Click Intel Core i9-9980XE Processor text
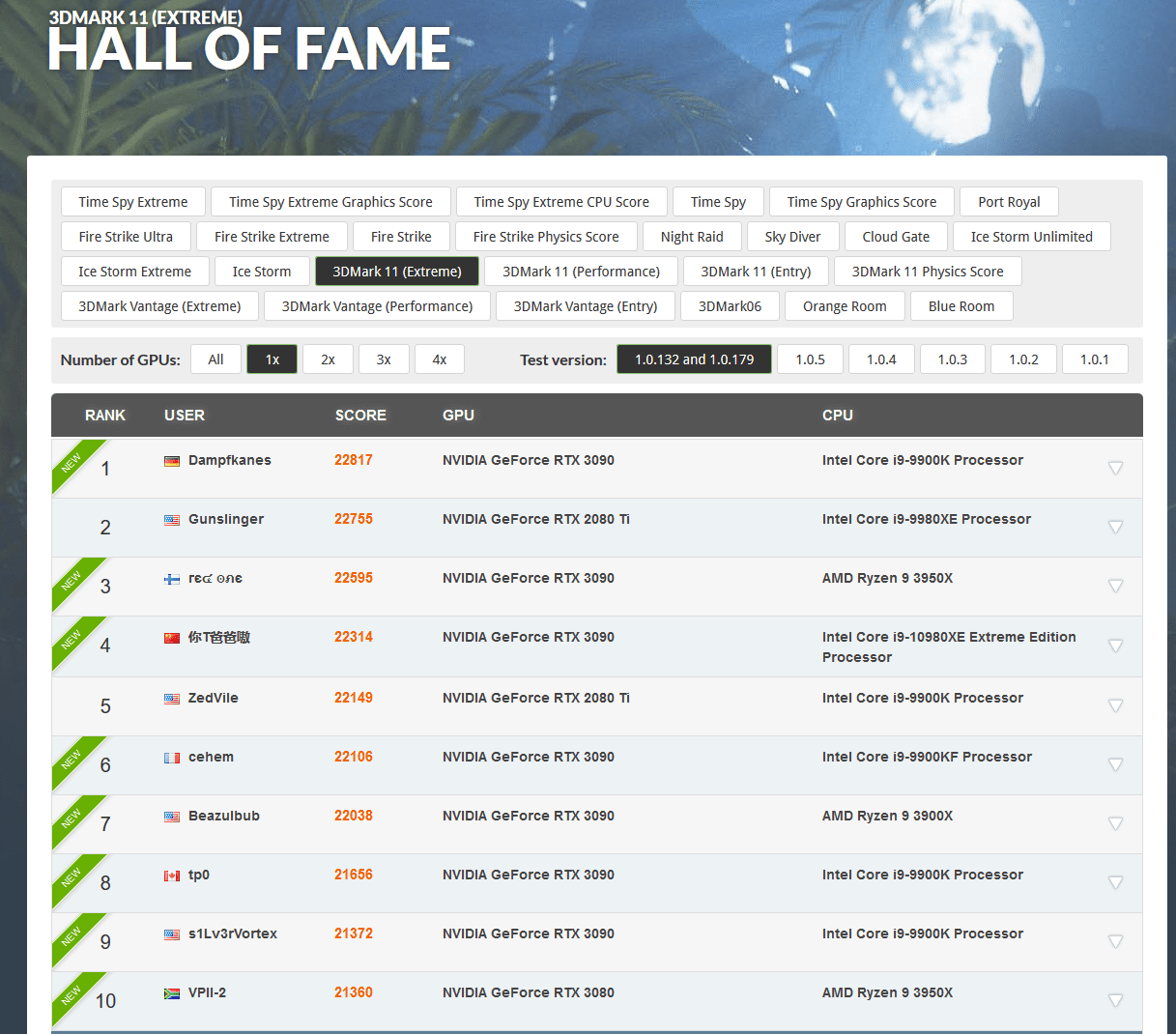Image resolution: width=1176 pixels, height=1034 pixels. pos(927,519)
